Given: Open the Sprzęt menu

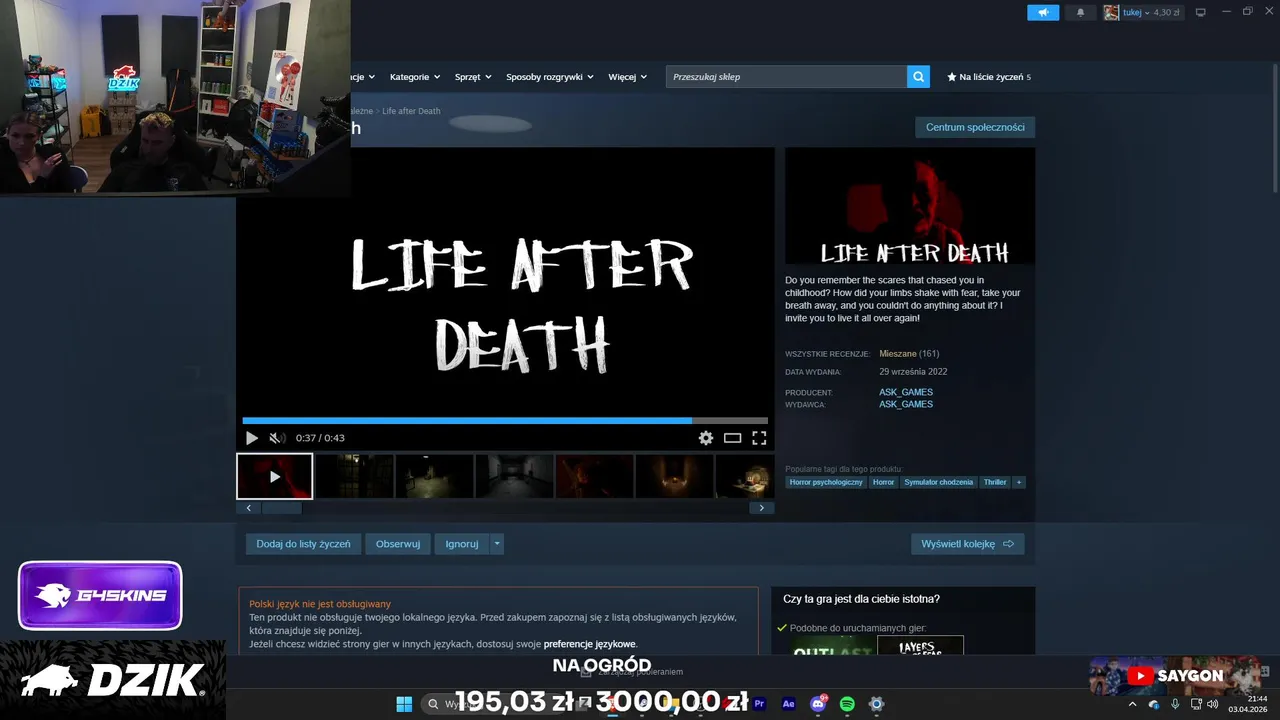Looking at the screenshot, I should [473, 77].
